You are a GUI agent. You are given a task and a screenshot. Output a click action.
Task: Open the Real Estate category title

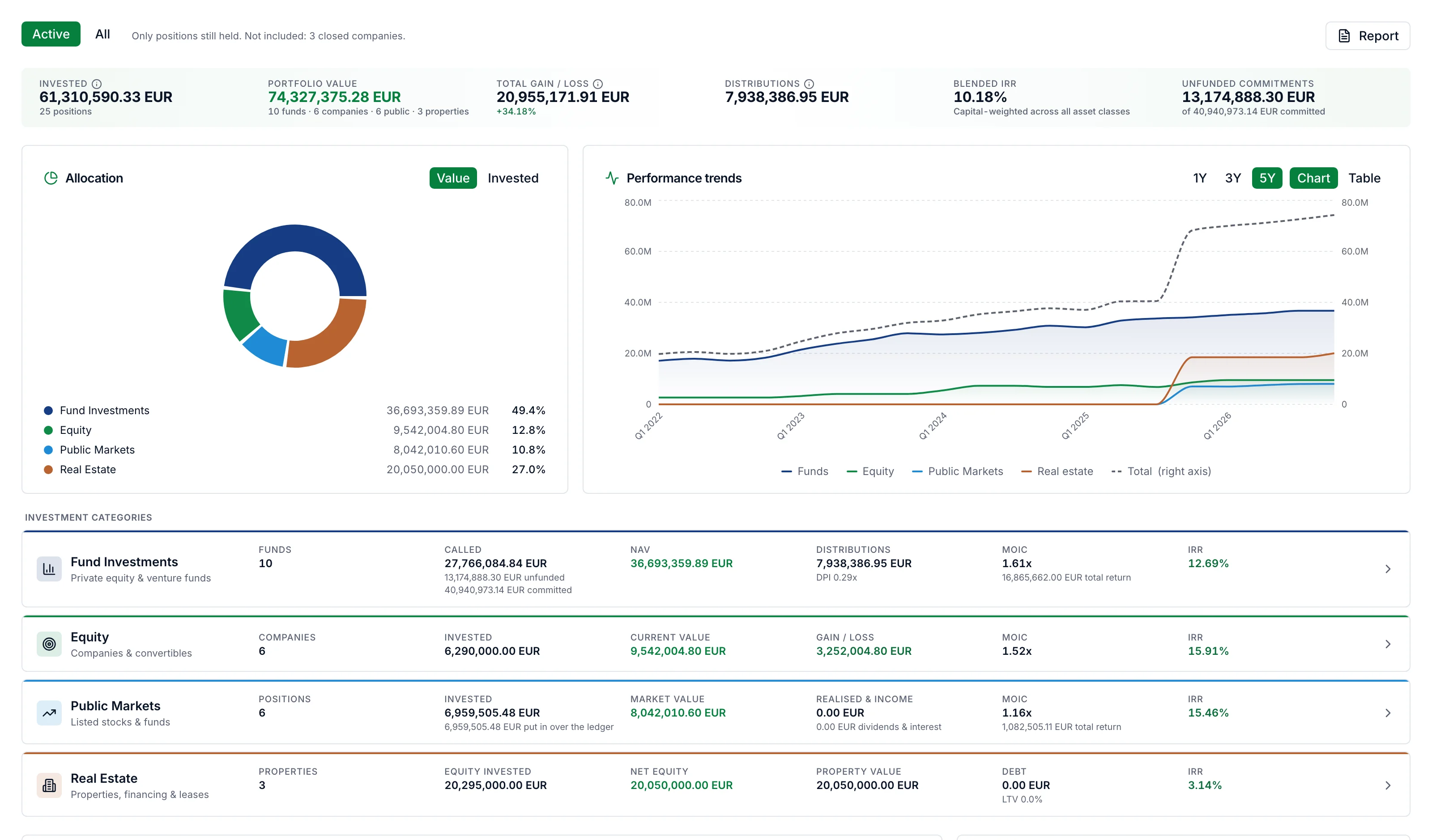(104, 779)
